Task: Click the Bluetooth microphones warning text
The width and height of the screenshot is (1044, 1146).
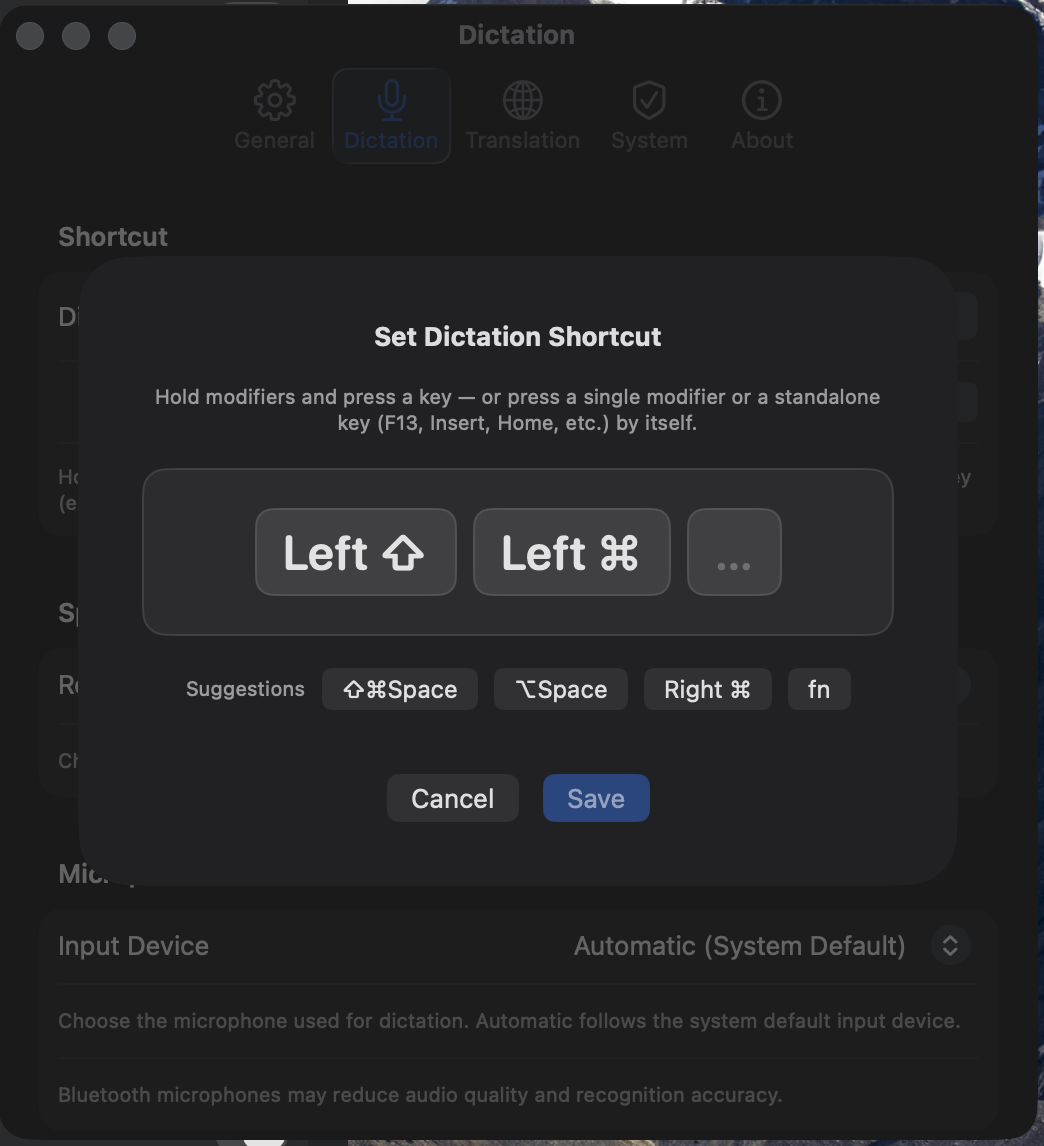Action: coord(420,1095)
